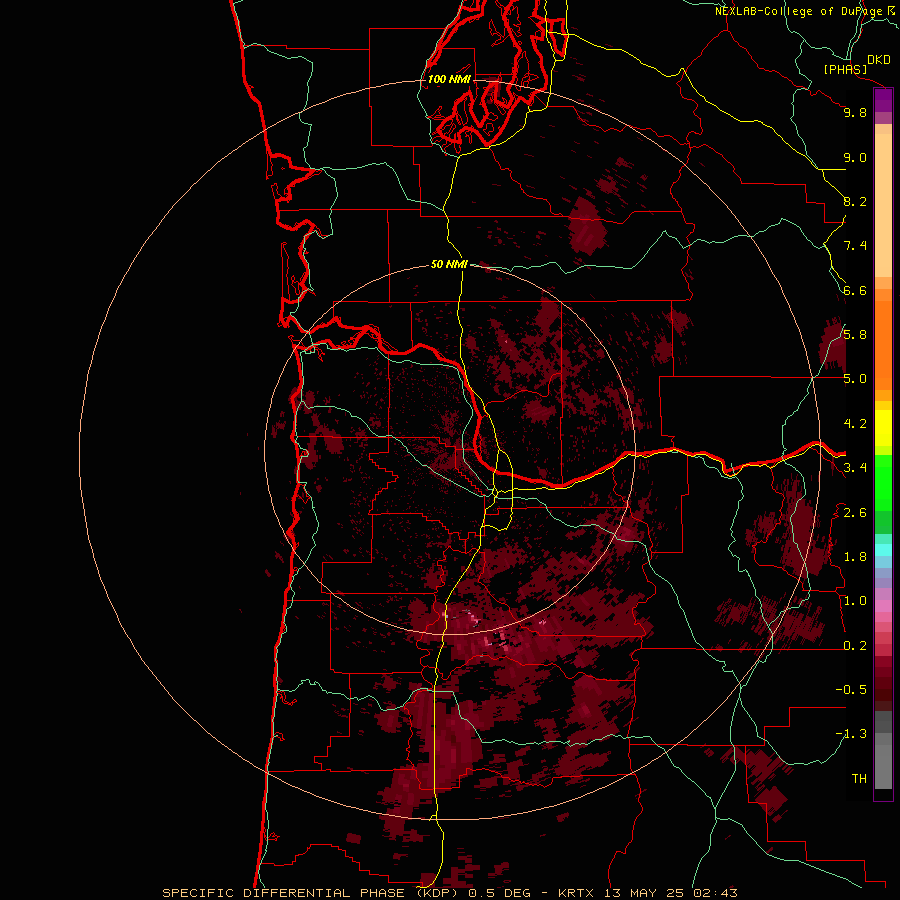Click the Specific Differential Phase caption text
Viewport: 900px width, 900px height.
click(x=450, y=893)
